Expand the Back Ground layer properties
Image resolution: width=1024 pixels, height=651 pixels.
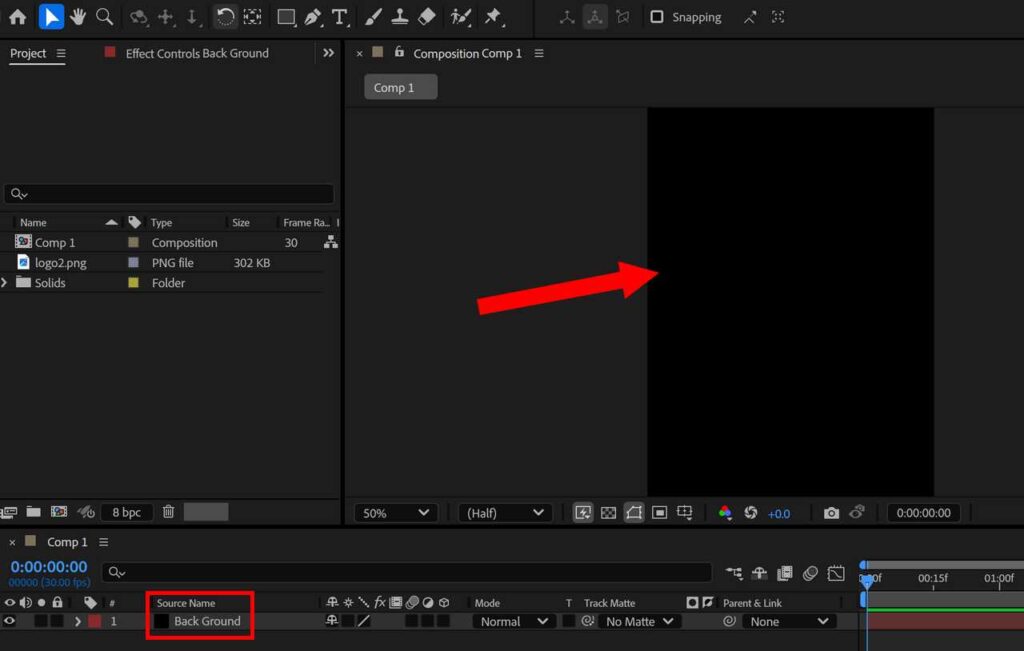[78, 622]
